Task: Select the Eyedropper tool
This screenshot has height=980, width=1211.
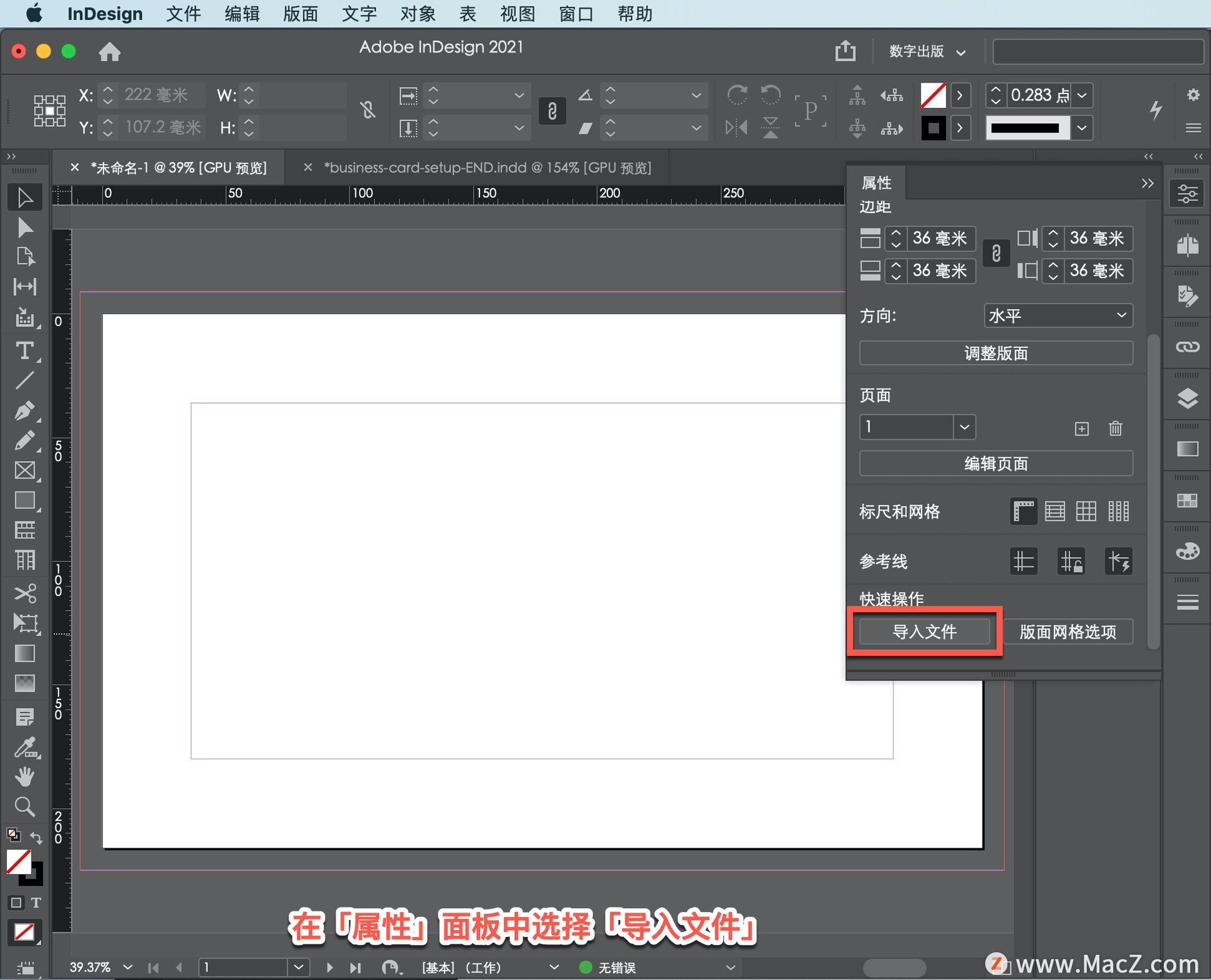Action: point(25,748)
